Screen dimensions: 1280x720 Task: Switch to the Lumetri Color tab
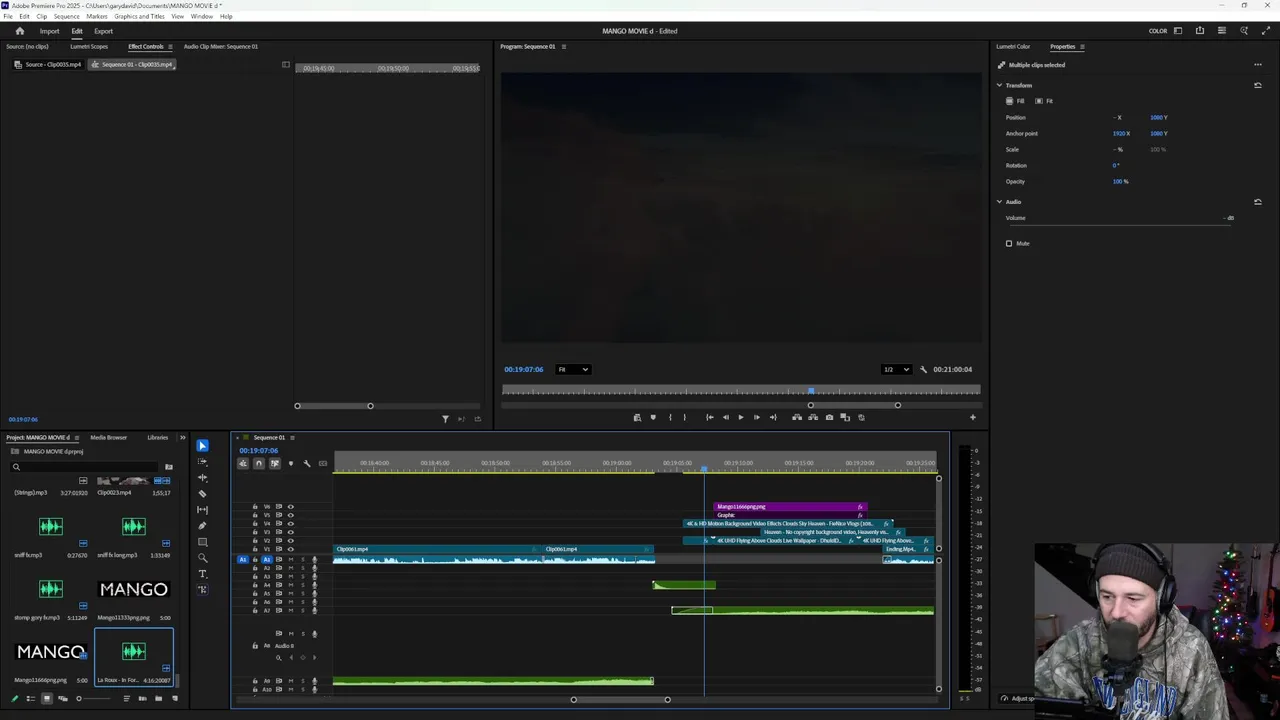1013,46
